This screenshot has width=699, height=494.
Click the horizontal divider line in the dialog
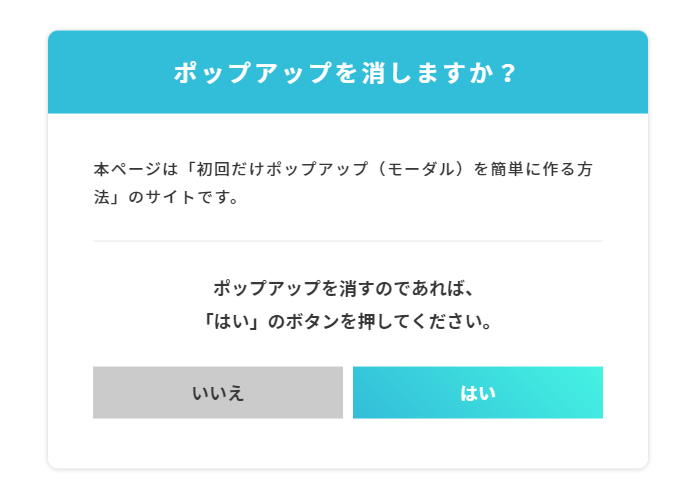347,241
